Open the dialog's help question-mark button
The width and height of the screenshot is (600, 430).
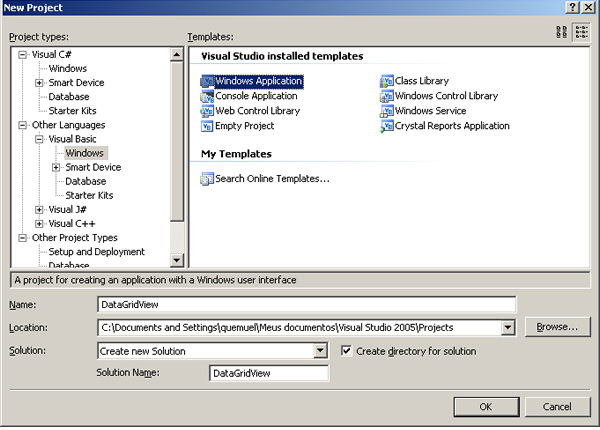(x=572, y=7)
